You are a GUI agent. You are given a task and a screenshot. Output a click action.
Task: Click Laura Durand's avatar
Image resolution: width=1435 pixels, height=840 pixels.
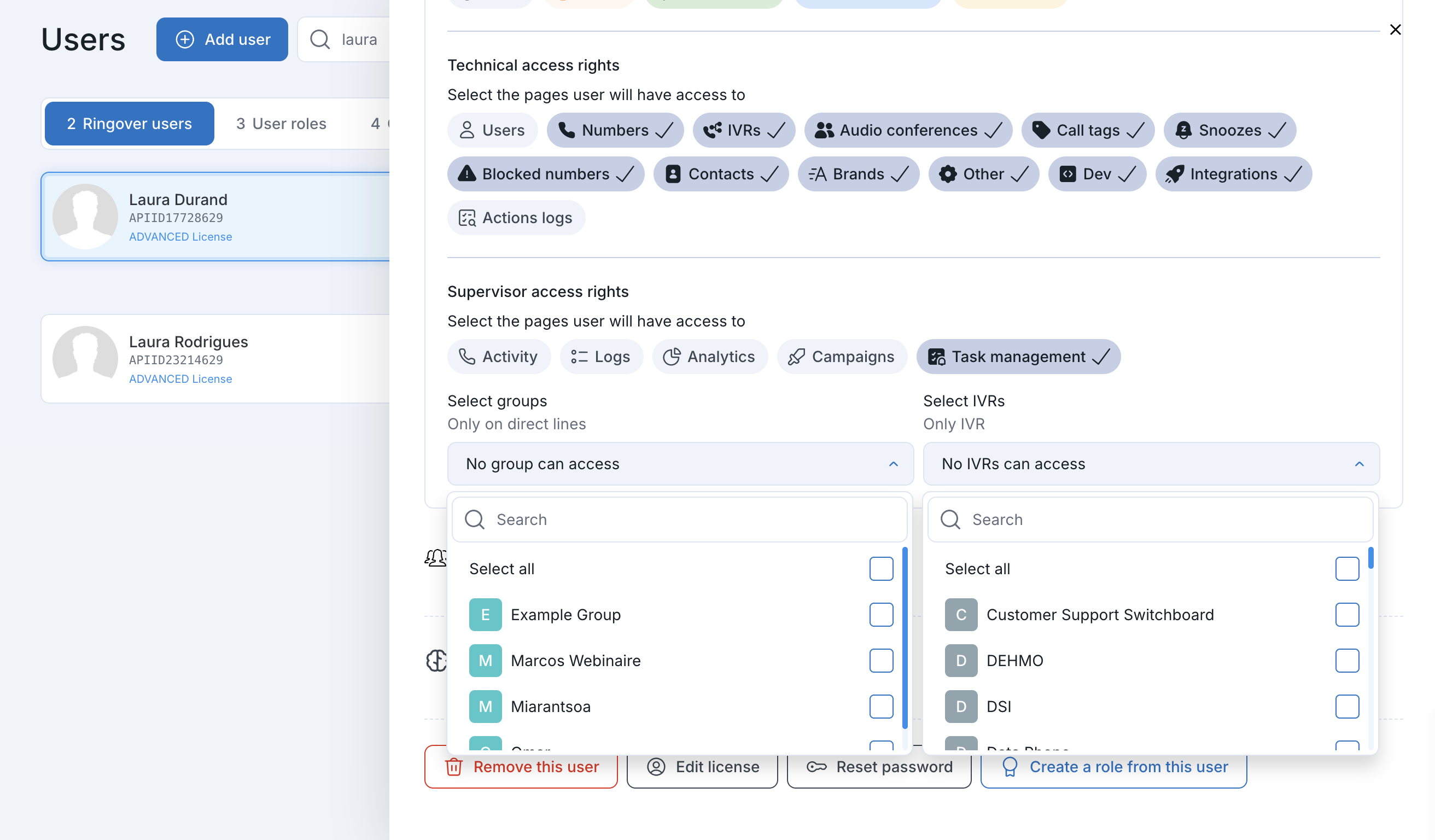click(x=85, y=217)
